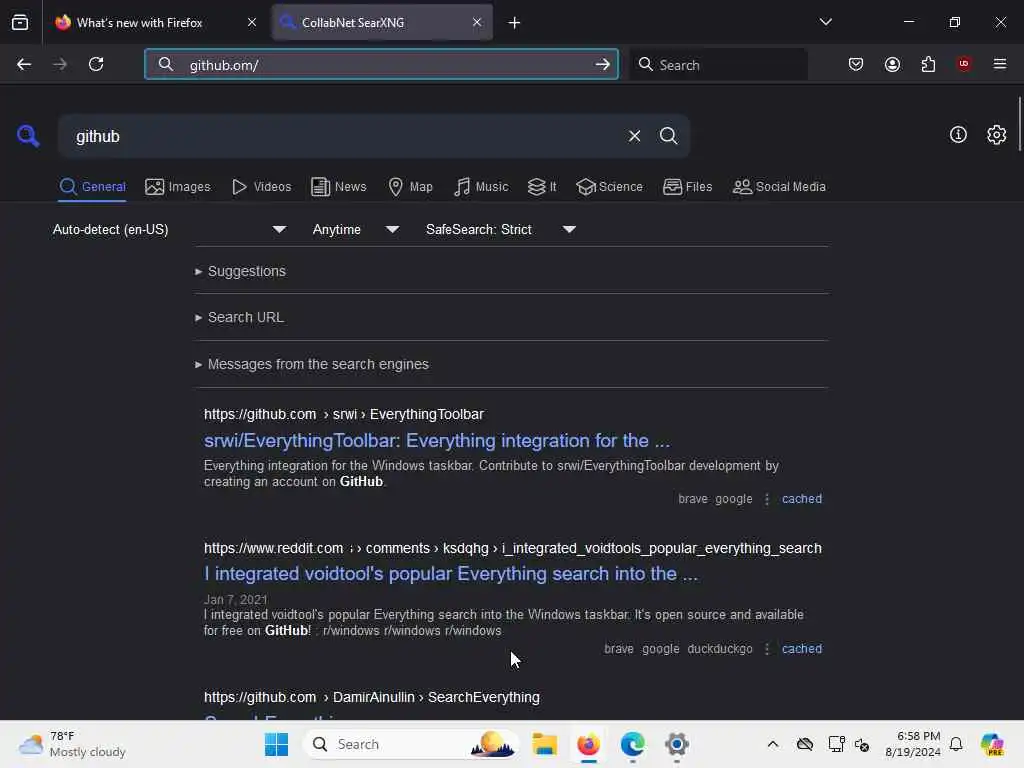Open the Firefox account icon
The width and height of the screenshot is (1024, 768).
coord(892,64)
